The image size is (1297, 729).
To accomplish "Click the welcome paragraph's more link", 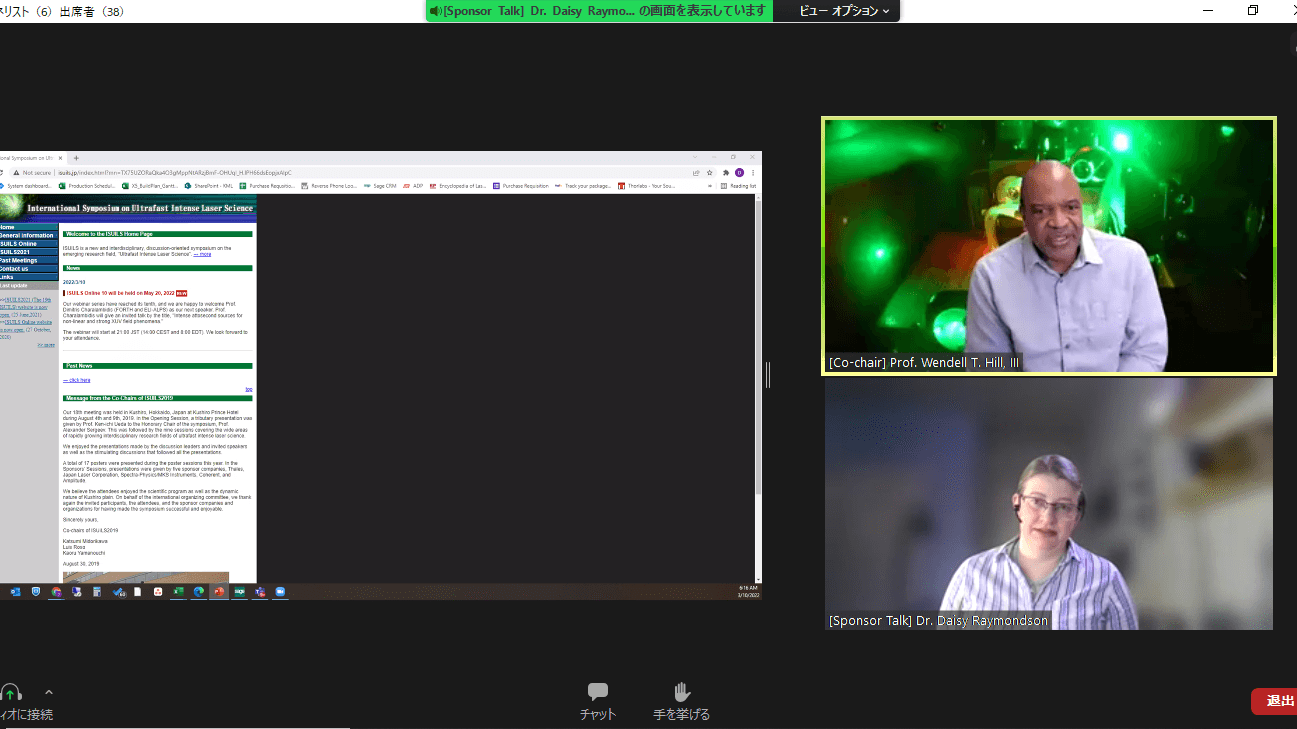I will click(x=202, y=254).
